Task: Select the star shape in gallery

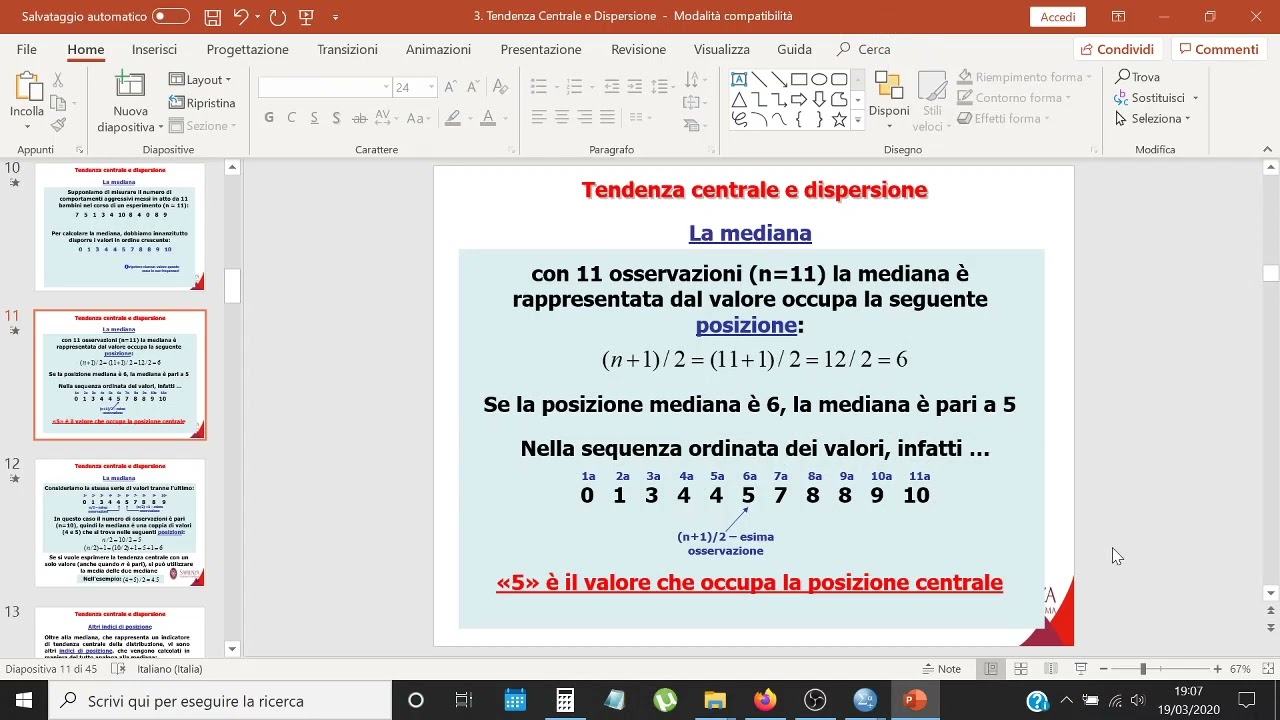Action: [x=839, y=119]
